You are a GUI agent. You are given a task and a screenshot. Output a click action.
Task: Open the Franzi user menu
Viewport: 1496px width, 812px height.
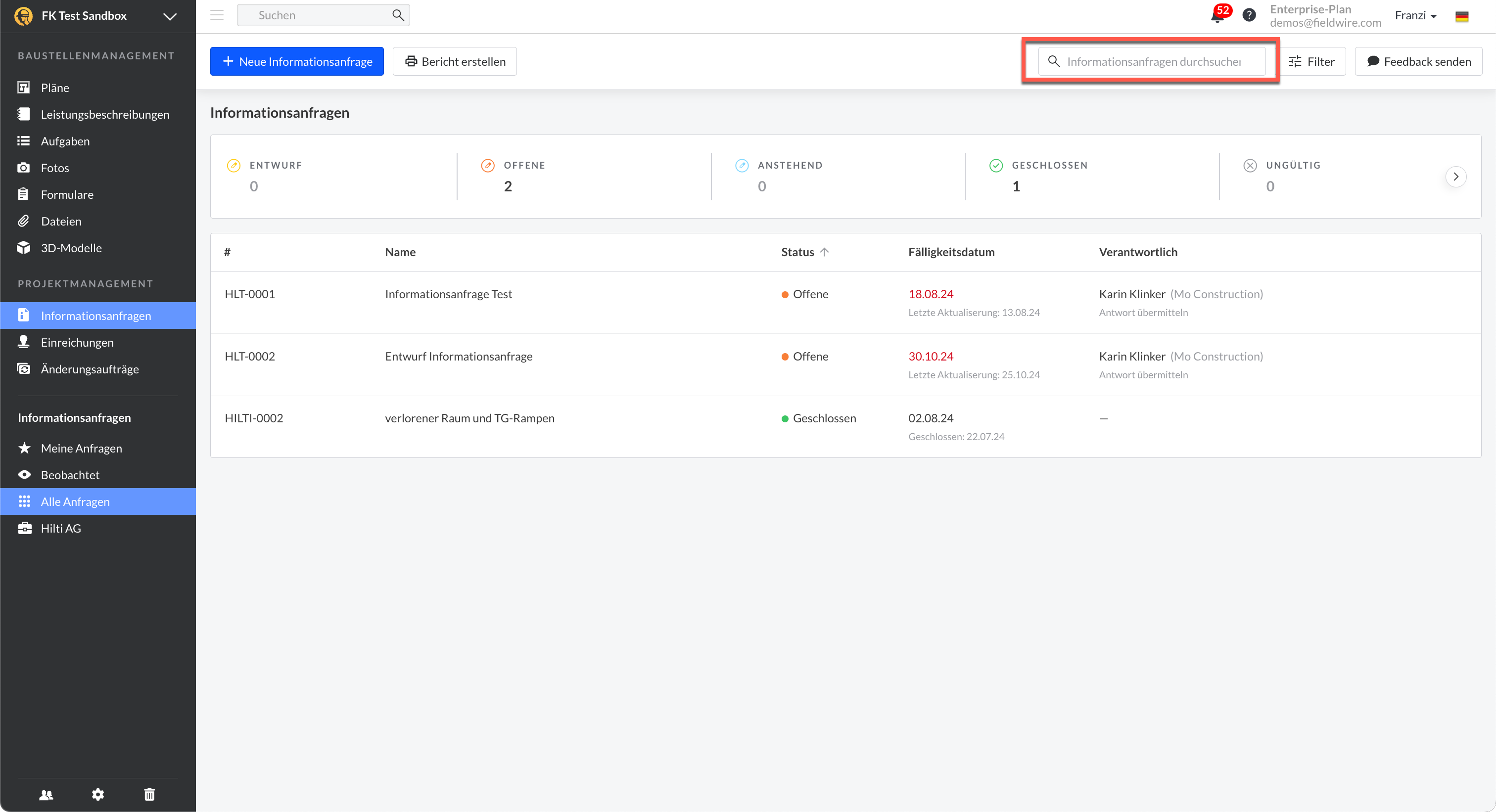pos(1415,16)
